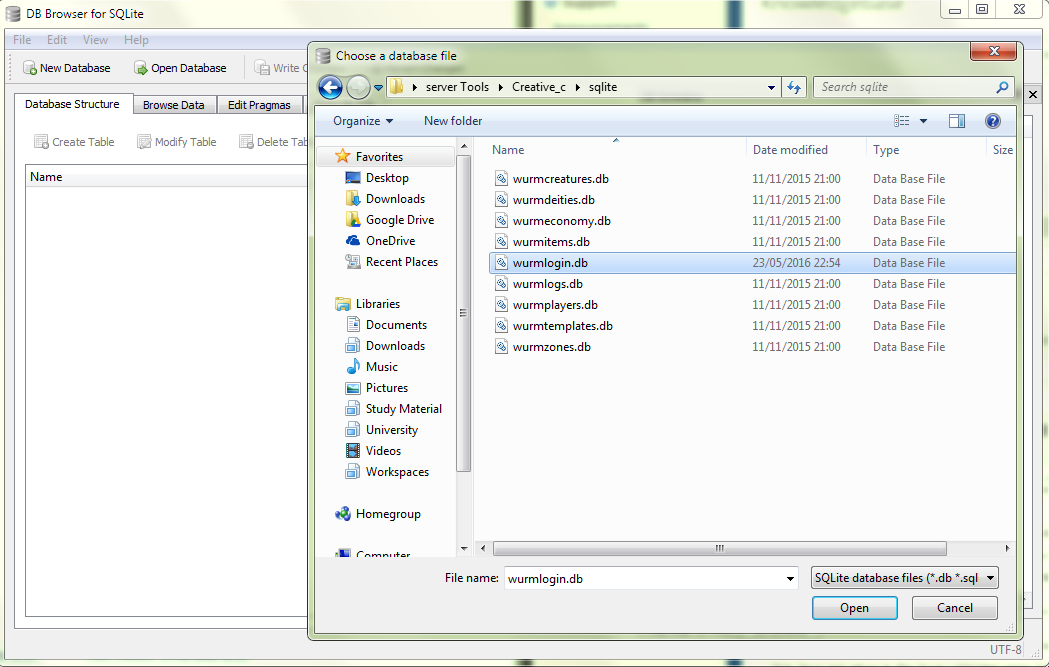Open the File menu
The image size is (1049, 667).
point(22,40)
